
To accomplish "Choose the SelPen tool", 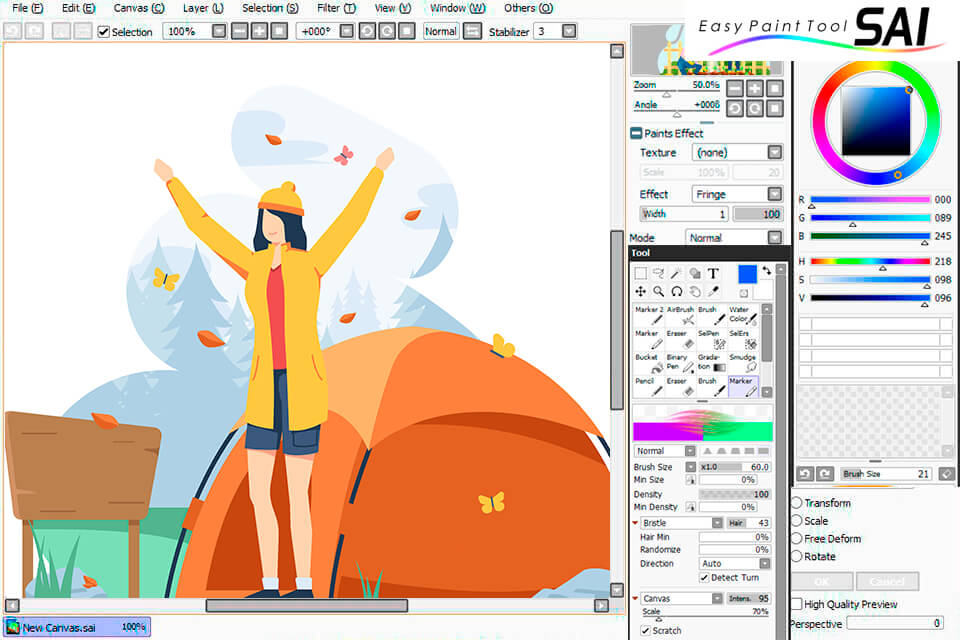I will click(x=711, y=339).
